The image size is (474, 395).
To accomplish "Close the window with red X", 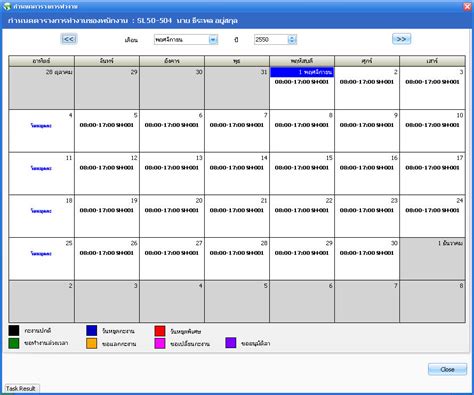I will pos(468,7).
